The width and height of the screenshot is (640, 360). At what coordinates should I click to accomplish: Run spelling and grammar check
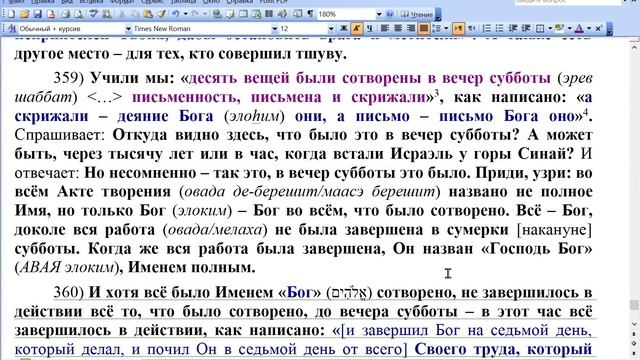tap(94, 14)
